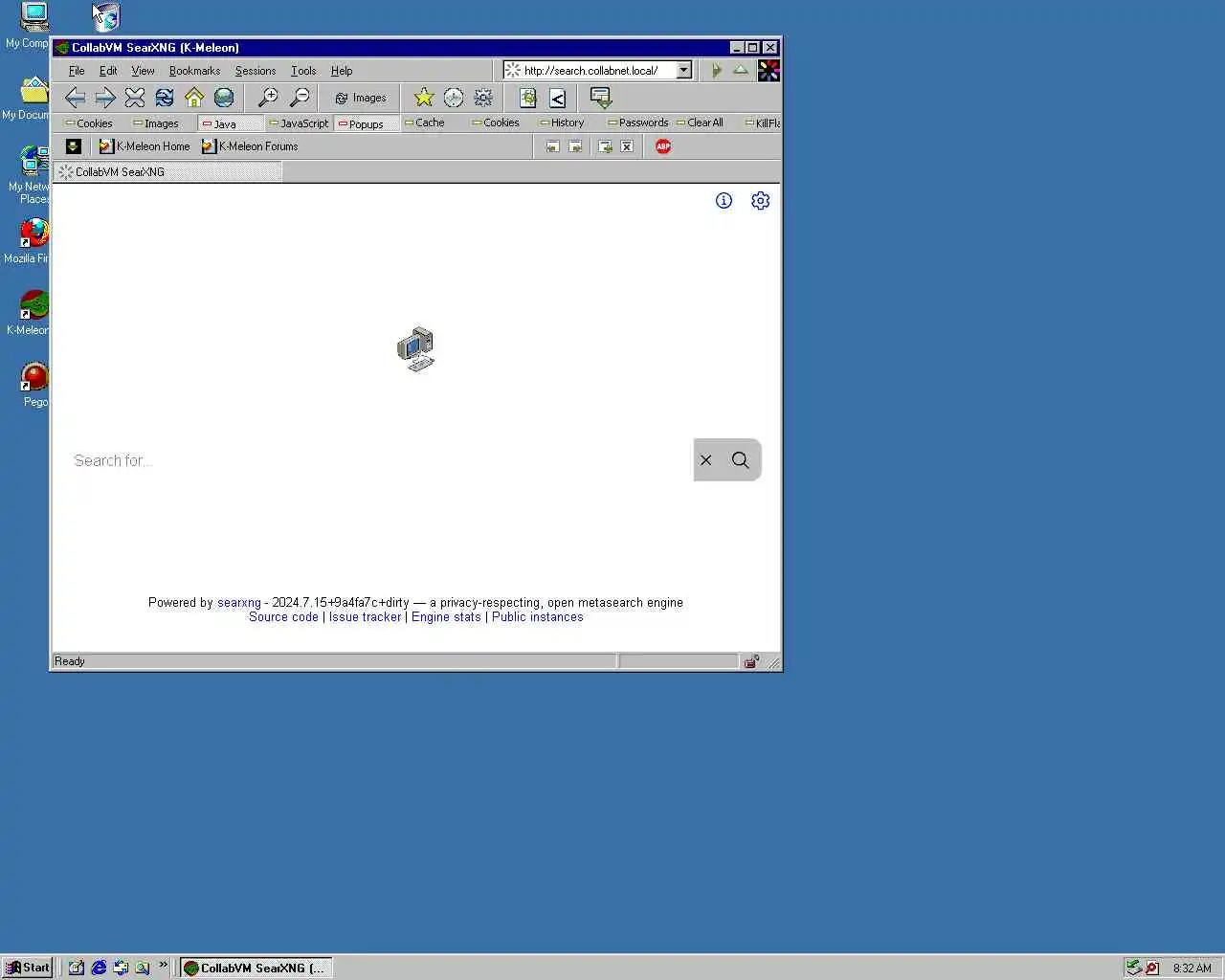This screenshot has height=980, width=1225.
Task: Reload the page with the refresh icon
Action: click(165, 98)
